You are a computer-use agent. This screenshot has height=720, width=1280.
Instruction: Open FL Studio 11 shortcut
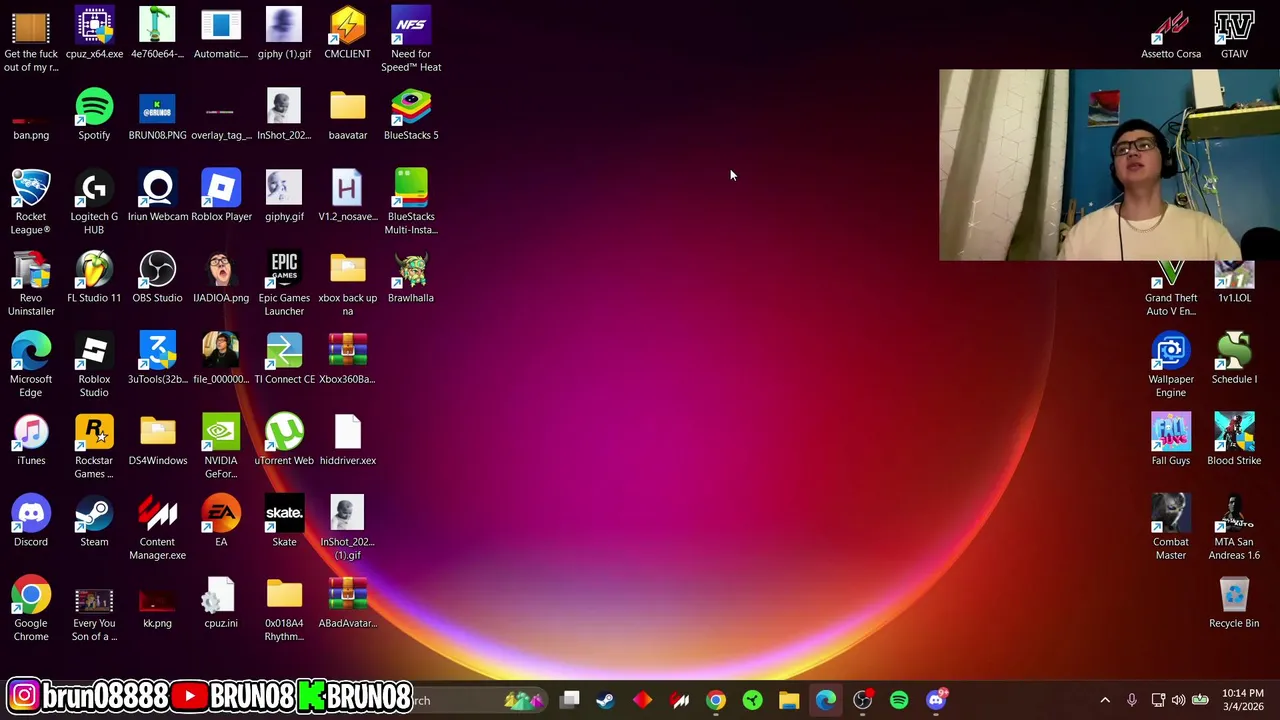point(94,278)
